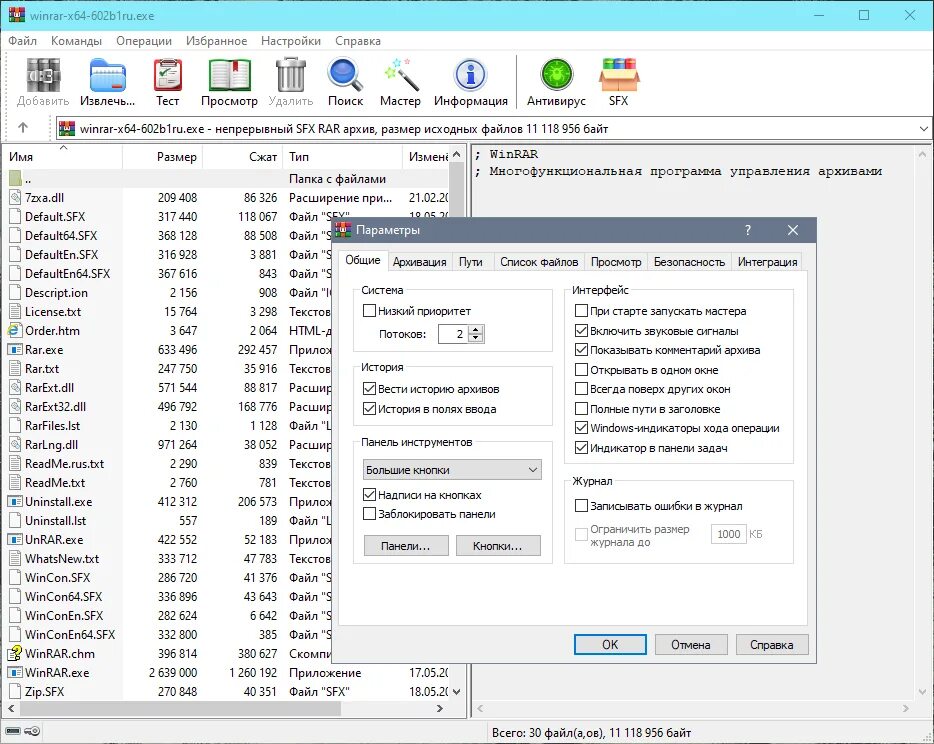Click the Извлечь toolbar icon
Screen dimensions: 934x744
click(107, 75)
